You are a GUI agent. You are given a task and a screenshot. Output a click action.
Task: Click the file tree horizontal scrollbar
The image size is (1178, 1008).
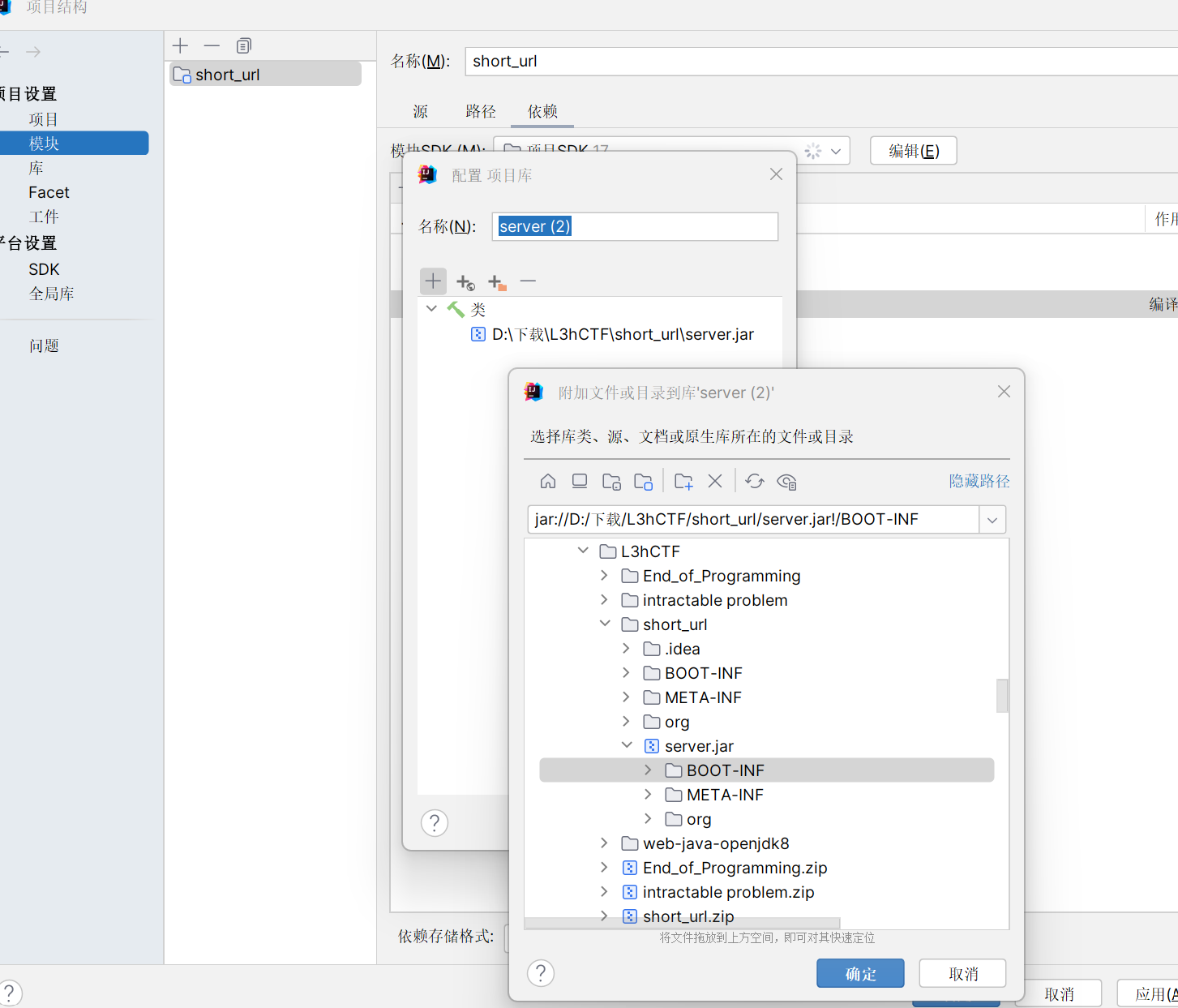(x=682, y=923)
